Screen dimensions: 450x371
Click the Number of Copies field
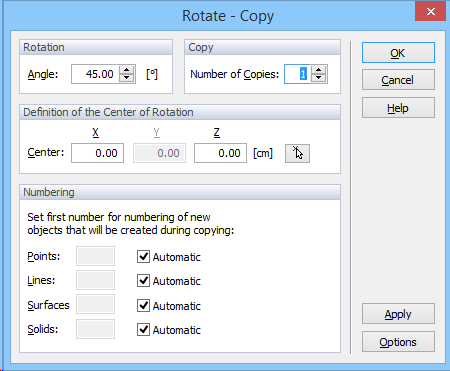[x=297, y=74]
